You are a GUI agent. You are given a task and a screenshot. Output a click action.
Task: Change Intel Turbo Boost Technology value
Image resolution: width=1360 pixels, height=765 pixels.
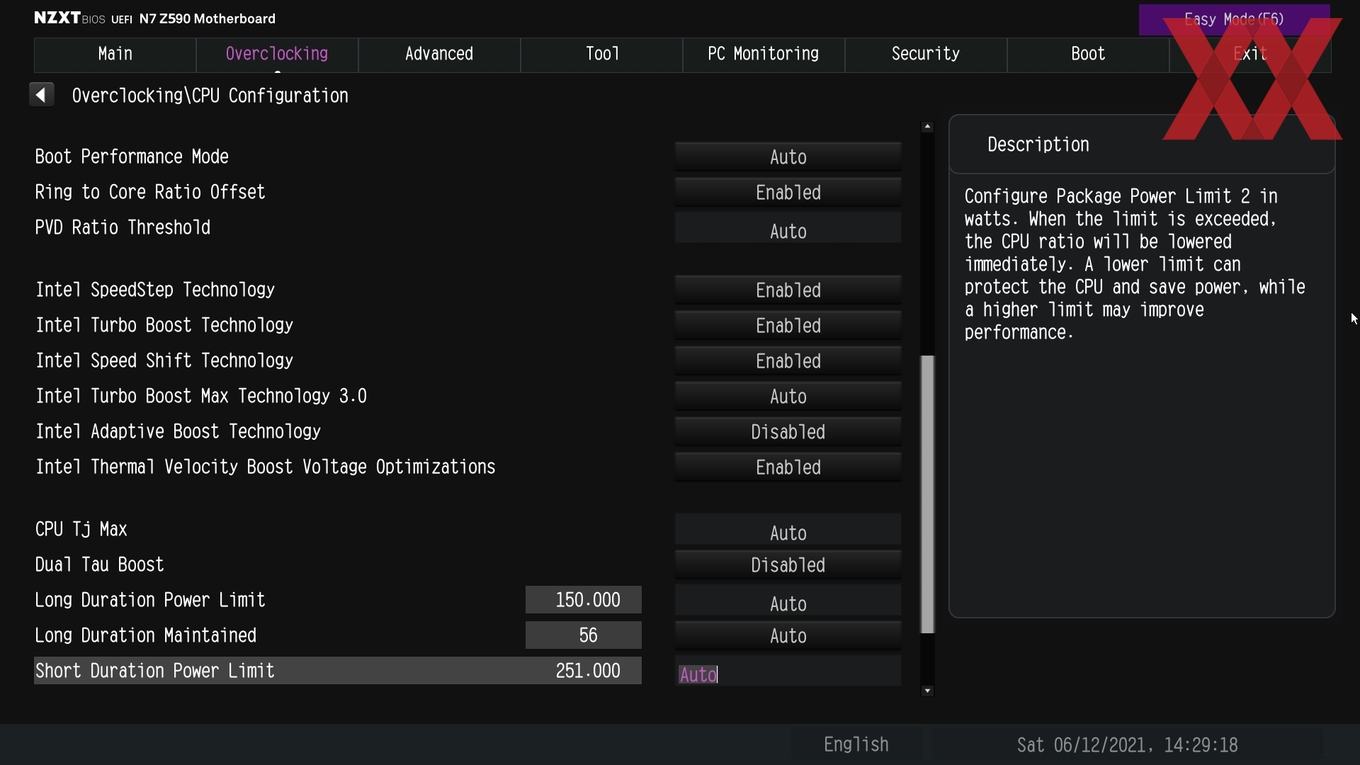click(788, 325)
